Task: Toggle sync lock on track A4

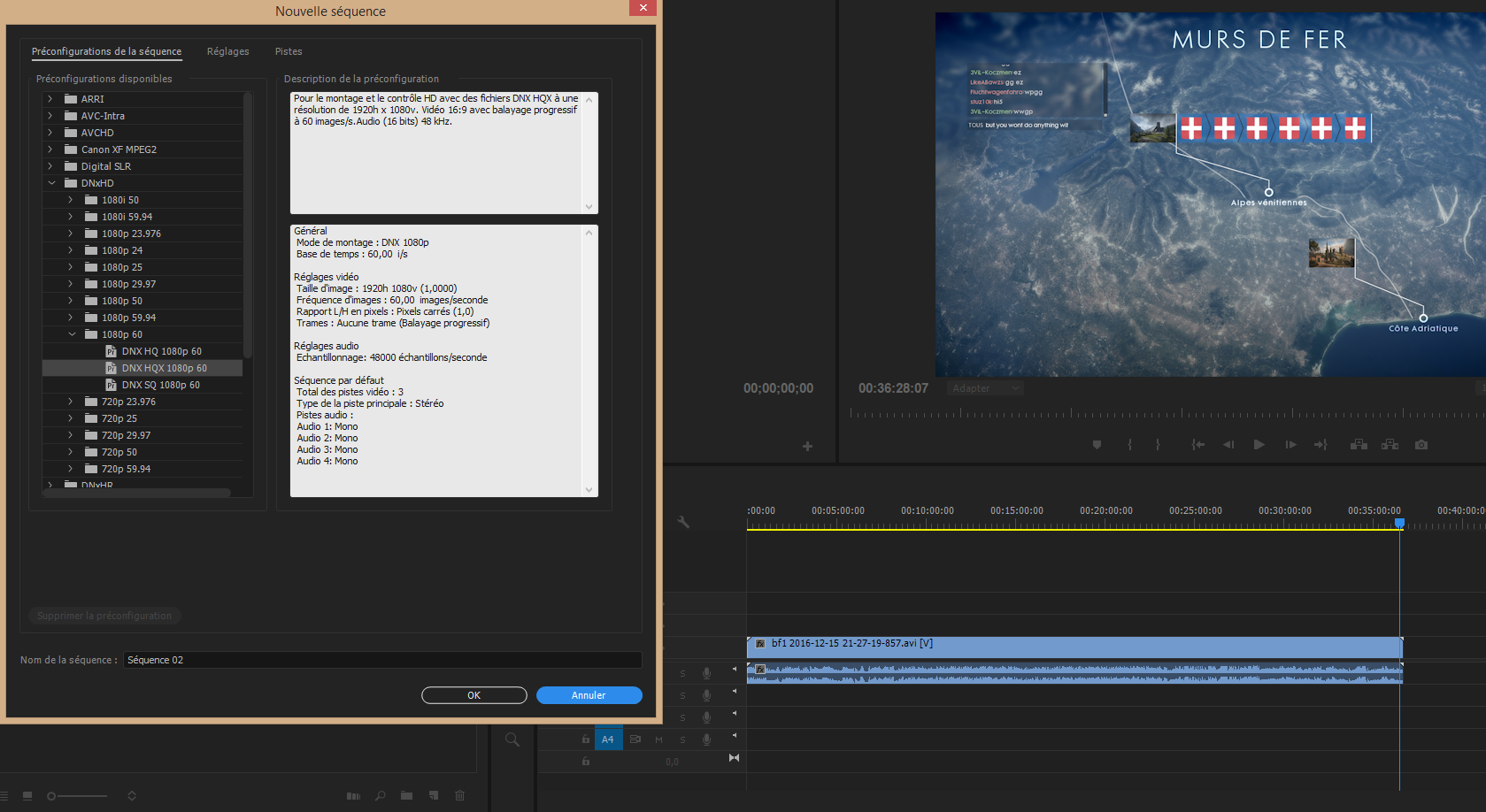Action: click(x=635, y=739)
